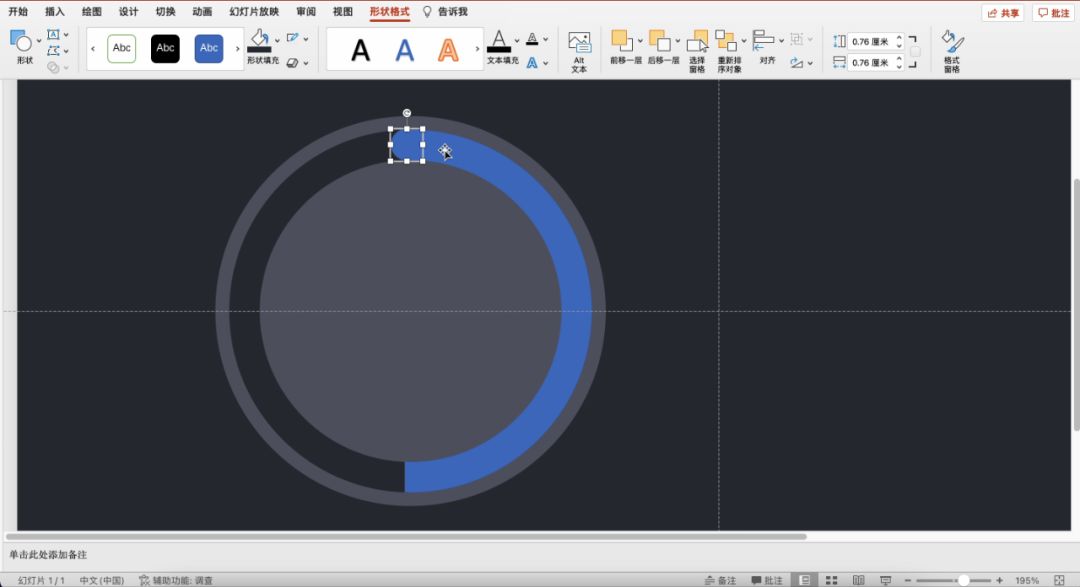The image size is (1080, 587).
Task: Apply the white outlined Abc shape style
Action: [122, 48]
